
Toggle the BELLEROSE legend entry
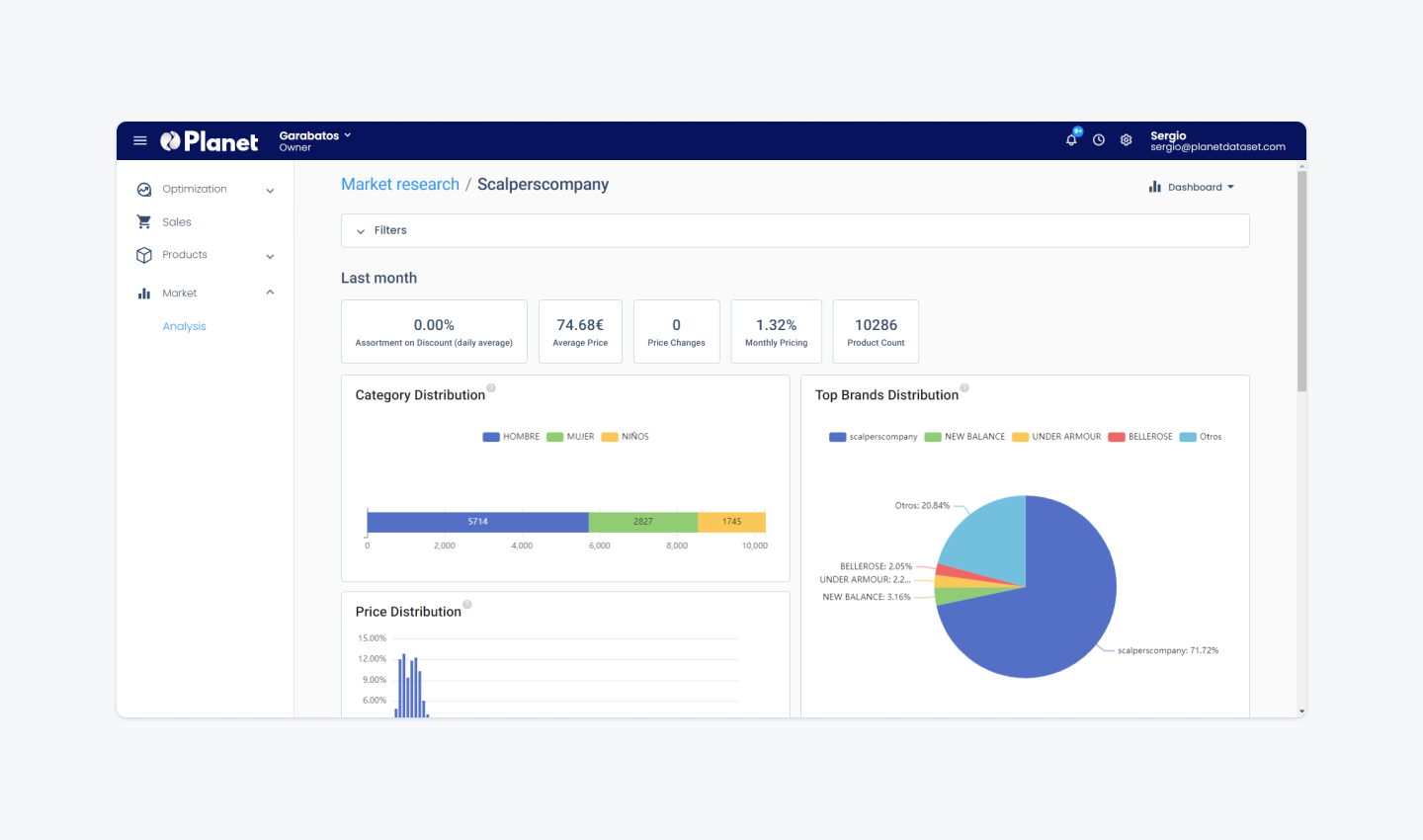click(1140, 437)
